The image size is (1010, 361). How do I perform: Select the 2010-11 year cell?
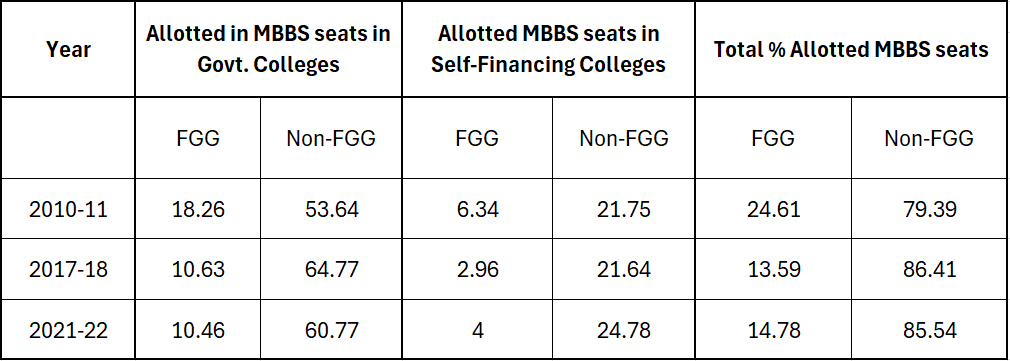68,210
